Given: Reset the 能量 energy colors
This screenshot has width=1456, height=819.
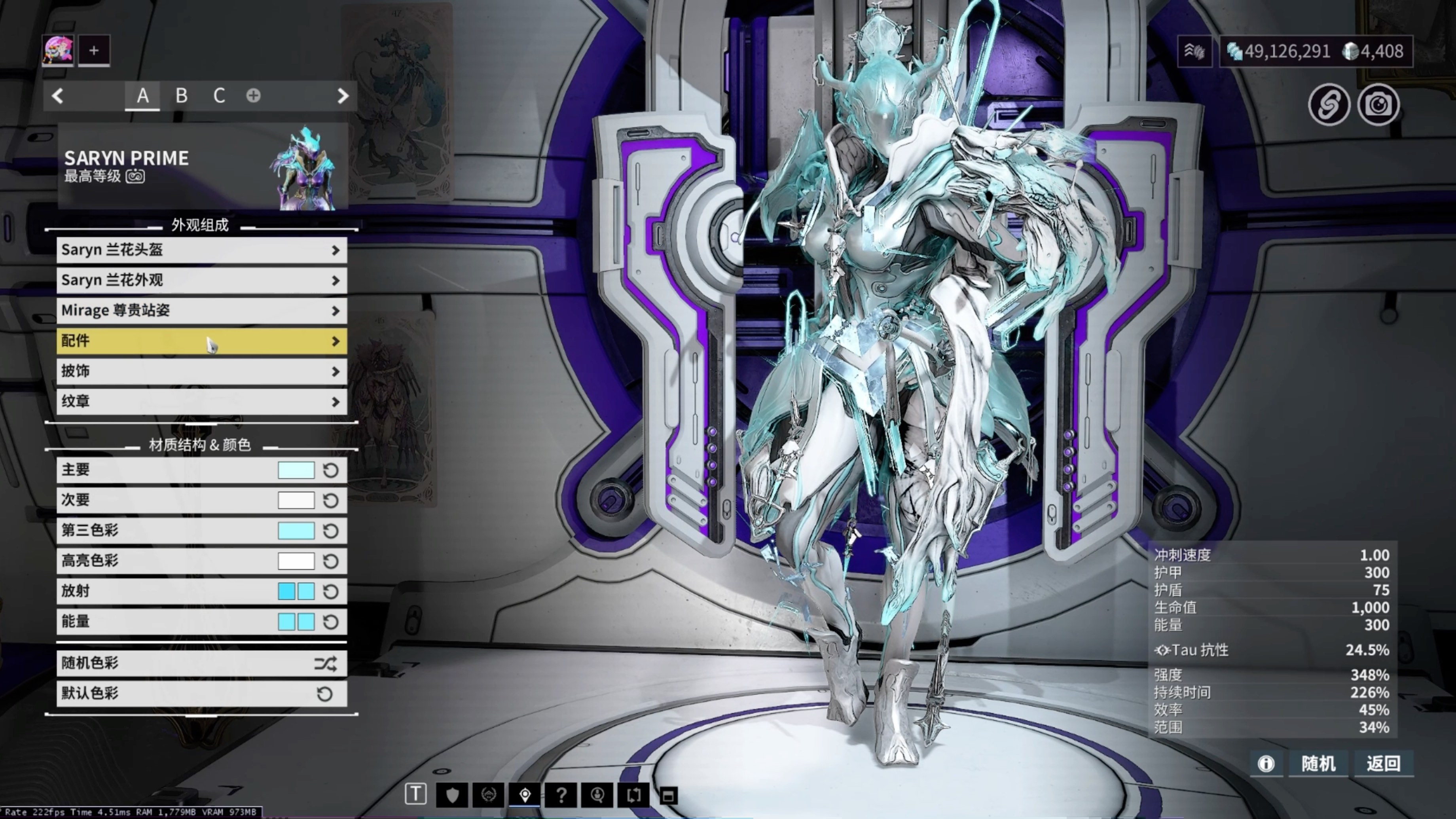Looking at the screenshot, I should click(331, 622).
